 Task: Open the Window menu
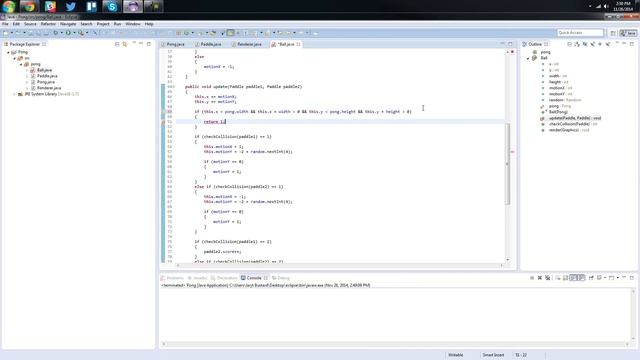(x=133, y=24)
